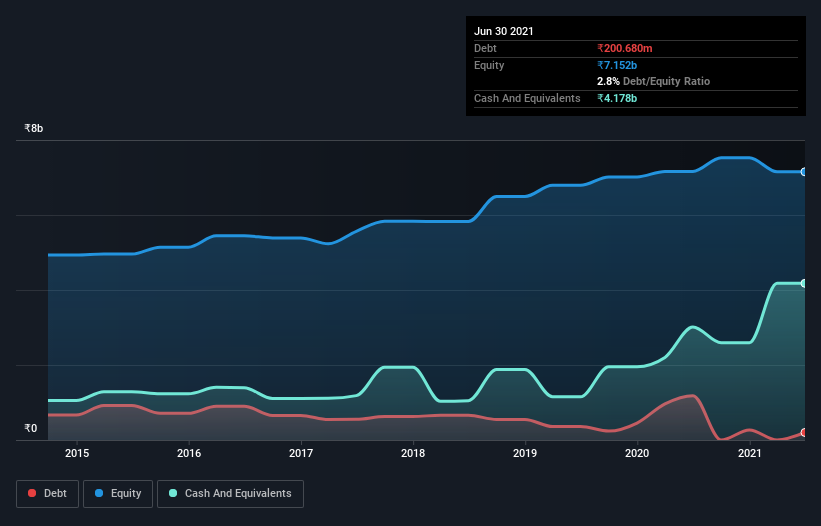The image size is (821, 526).
Task: Click the 2020 x-axis label
Action: click(637, 453)
